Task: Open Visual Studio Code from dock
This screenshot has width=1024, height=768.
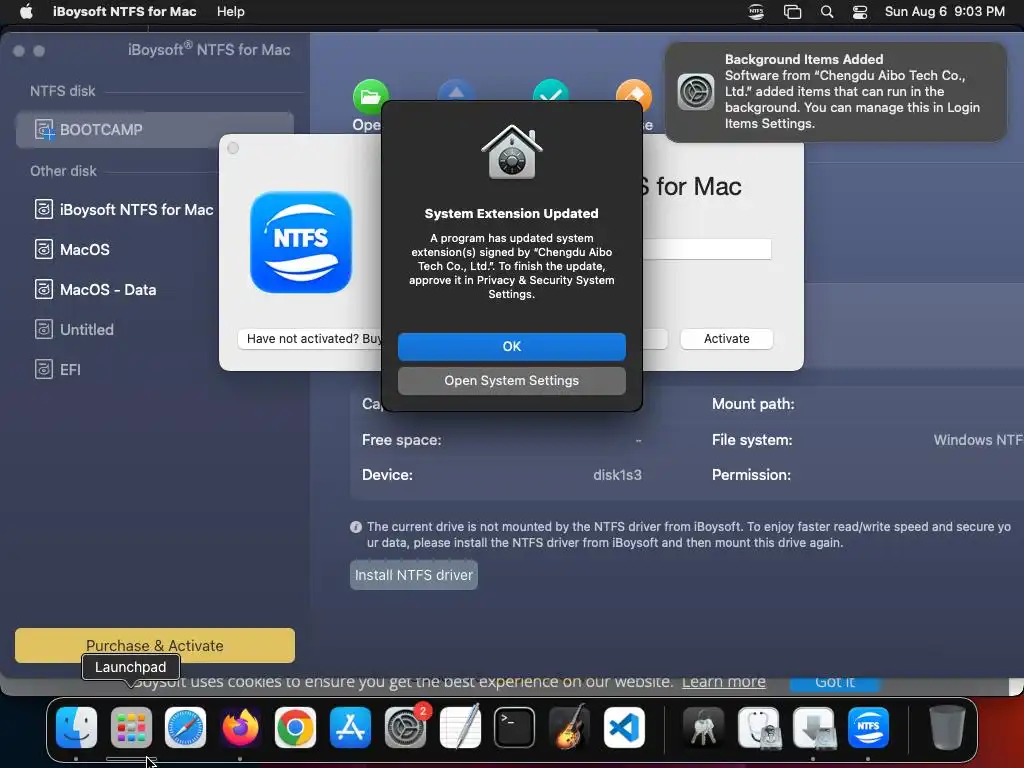Action: coord(624,727)
